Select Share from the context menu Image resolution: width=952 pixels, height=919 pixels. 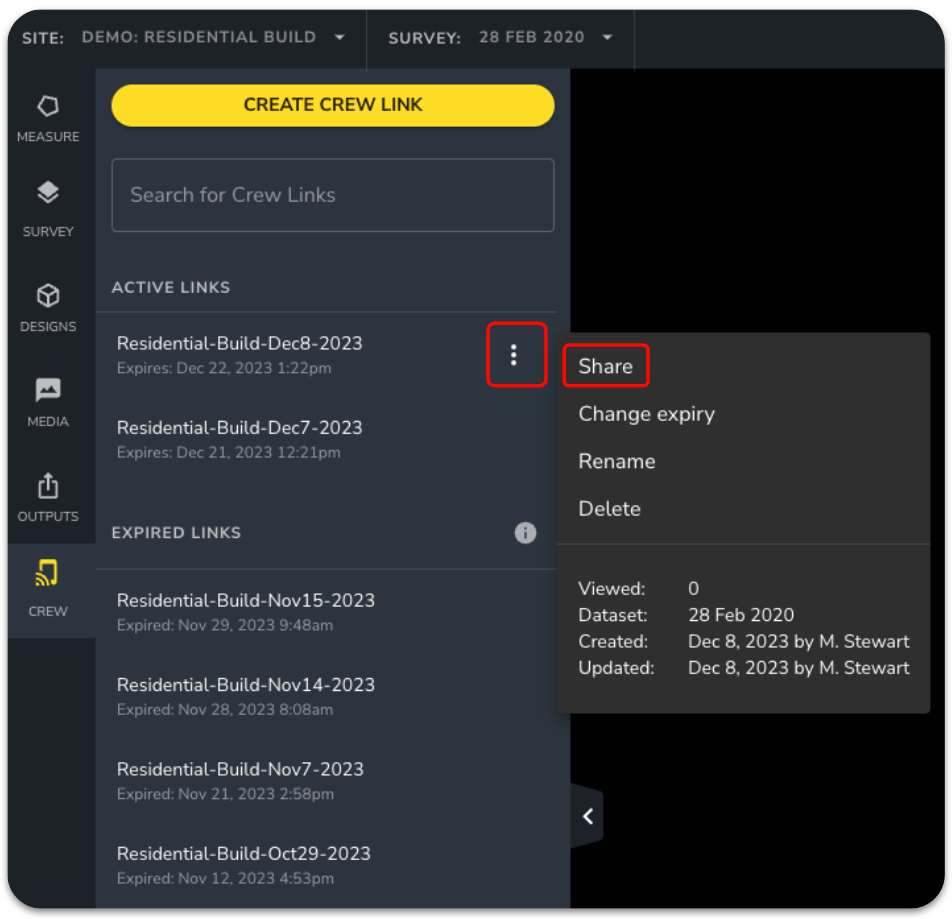[x=604, y=366]
